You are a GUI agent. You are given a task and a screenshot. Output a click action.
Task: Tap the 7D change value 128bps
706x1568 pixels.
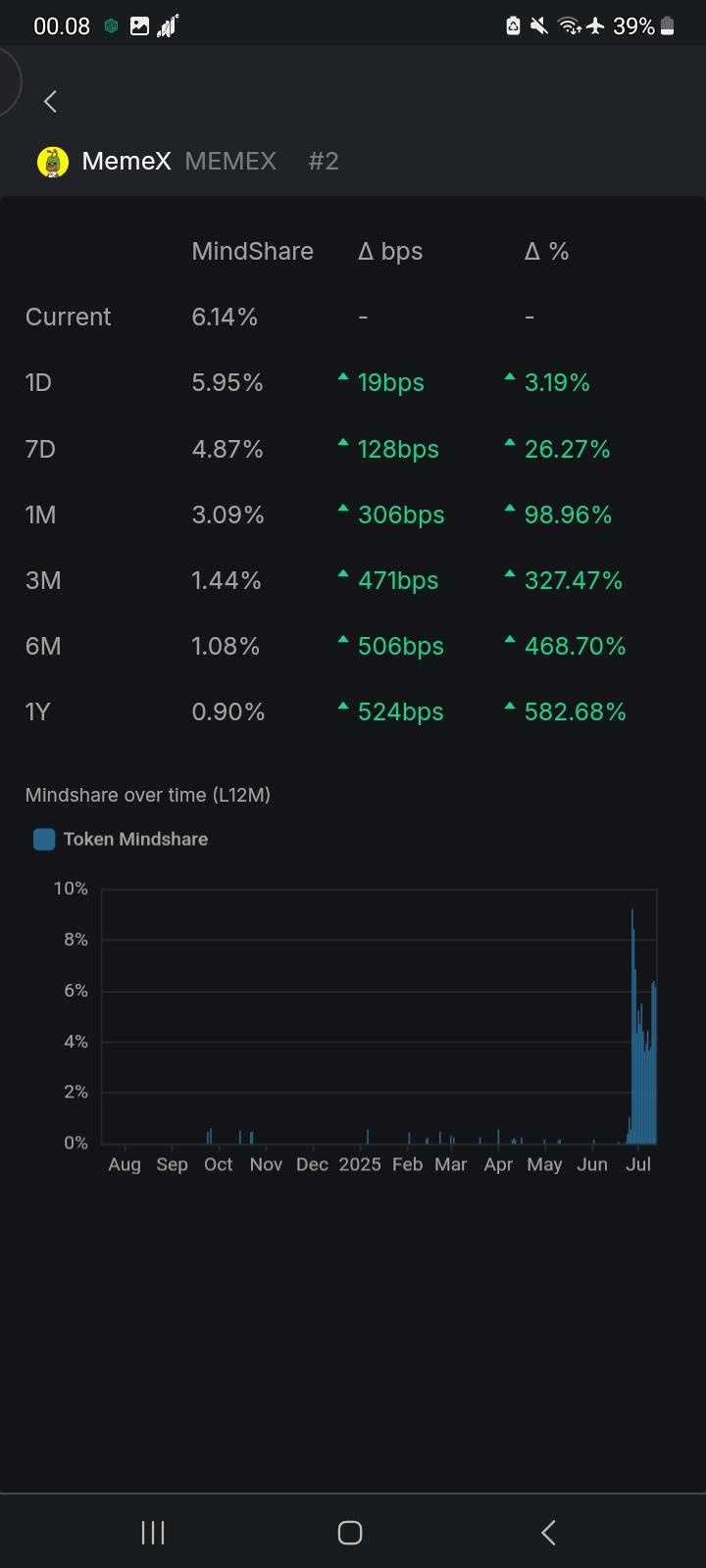point(398,449)
